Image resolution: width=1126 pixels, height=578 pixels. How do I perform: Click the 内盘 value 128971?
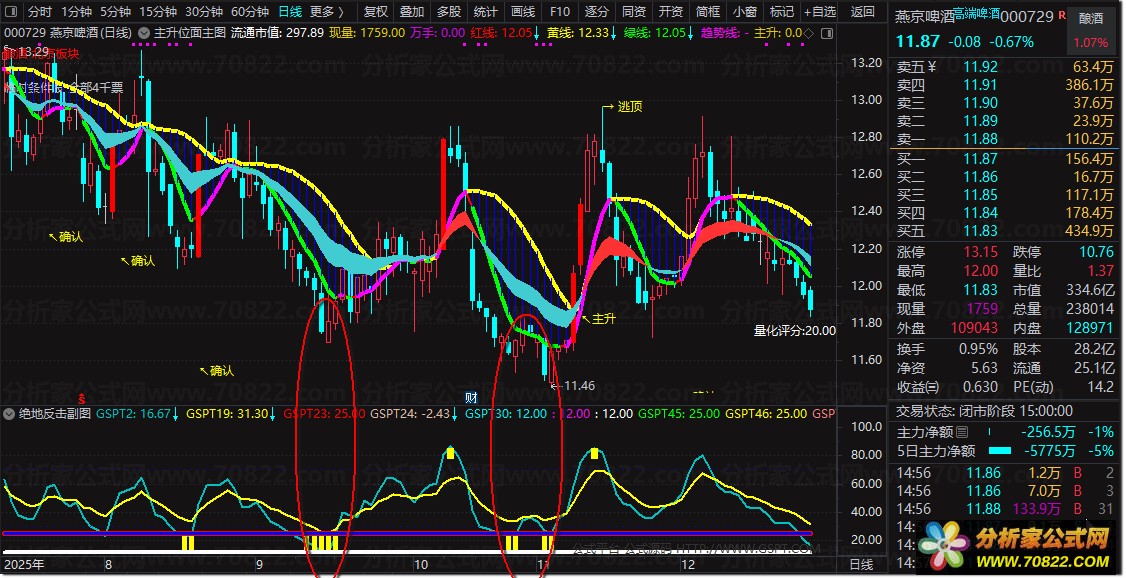click(x=1090, y=328)
